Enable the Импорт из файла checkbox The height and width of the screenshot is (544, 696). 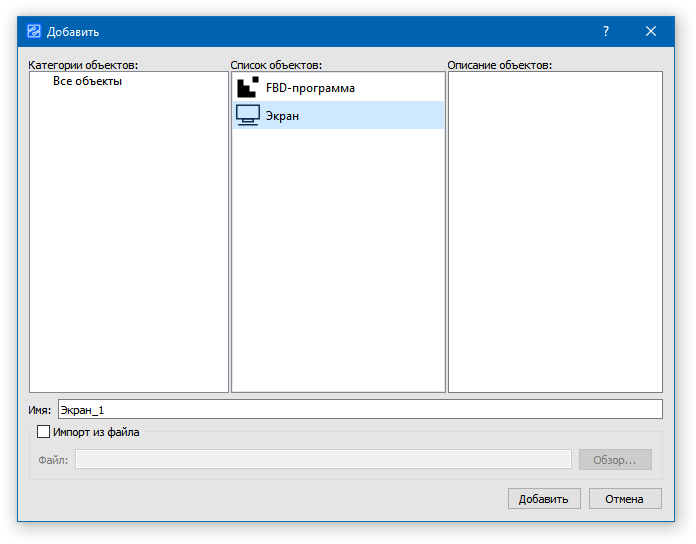click(x=43, y=432)
